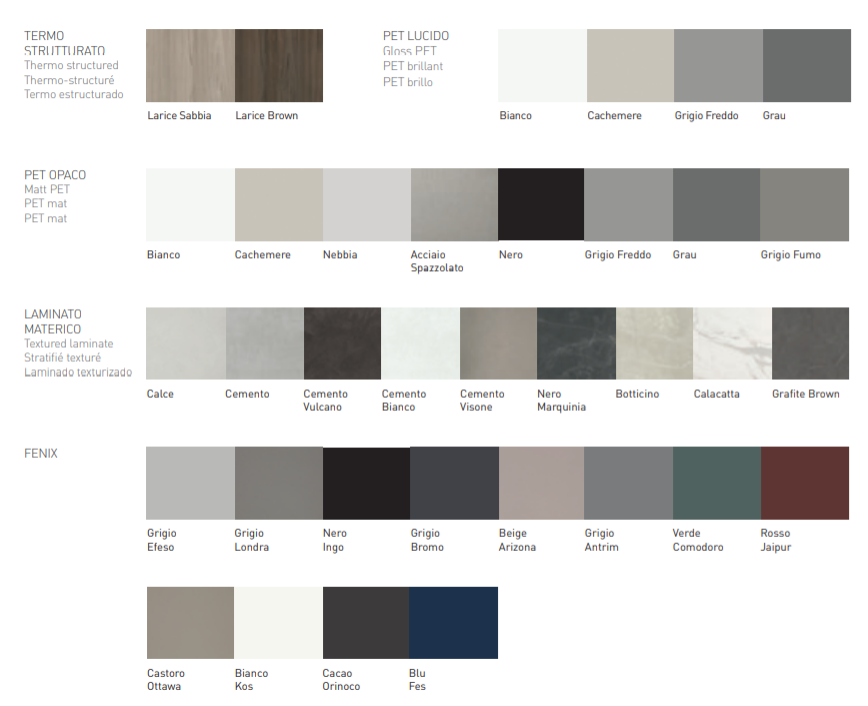This screenshot has height=706, width=868.
Task: Select the Botticino laminate swatch
Action: click(x=654, y=343)
